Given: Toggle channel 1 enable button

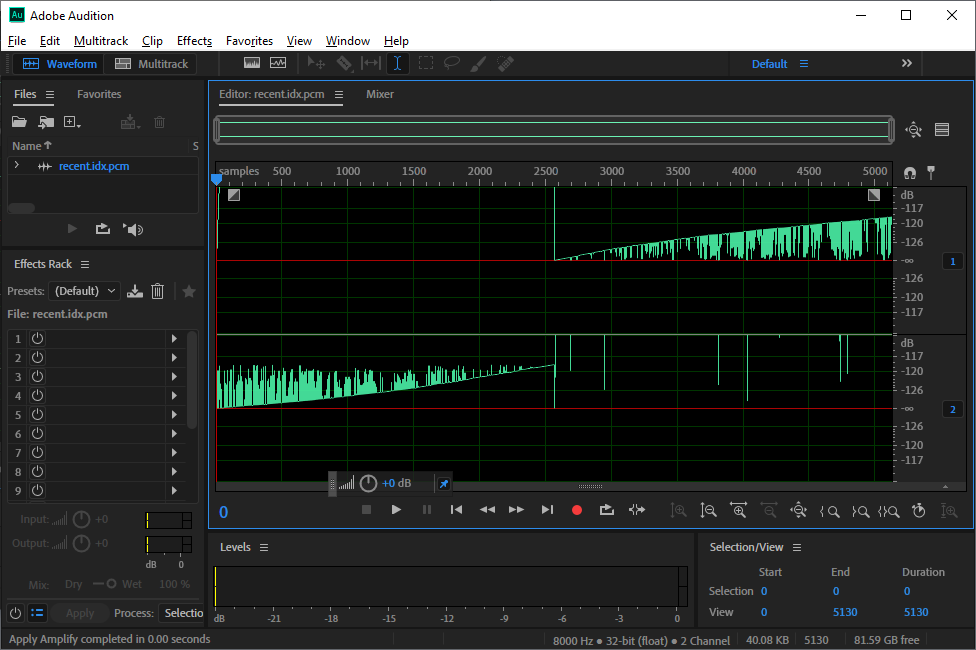Looking at the screenshot, I should coord(952,261).
